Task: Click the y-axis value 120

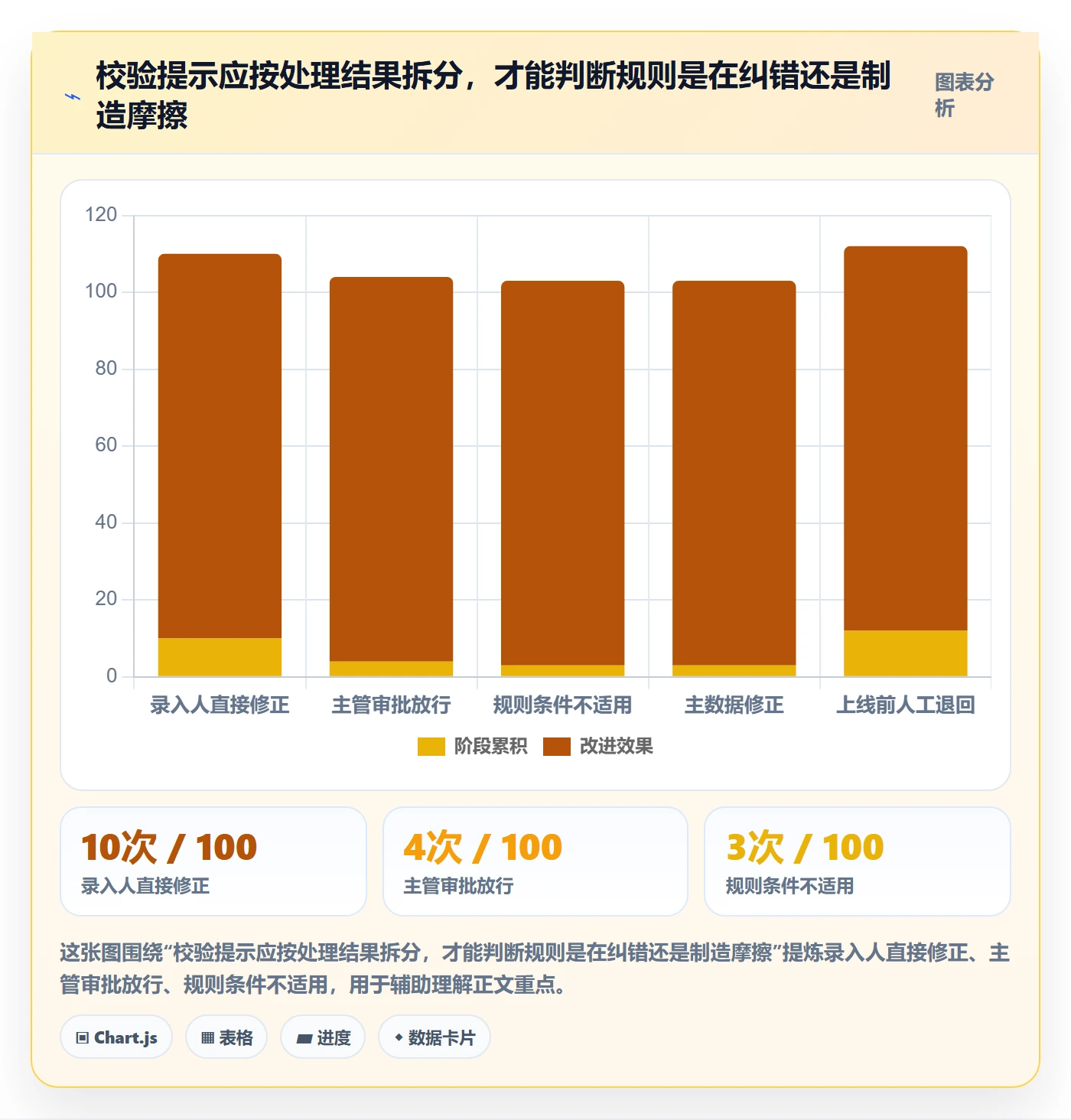Action: [x=101, y=215]
